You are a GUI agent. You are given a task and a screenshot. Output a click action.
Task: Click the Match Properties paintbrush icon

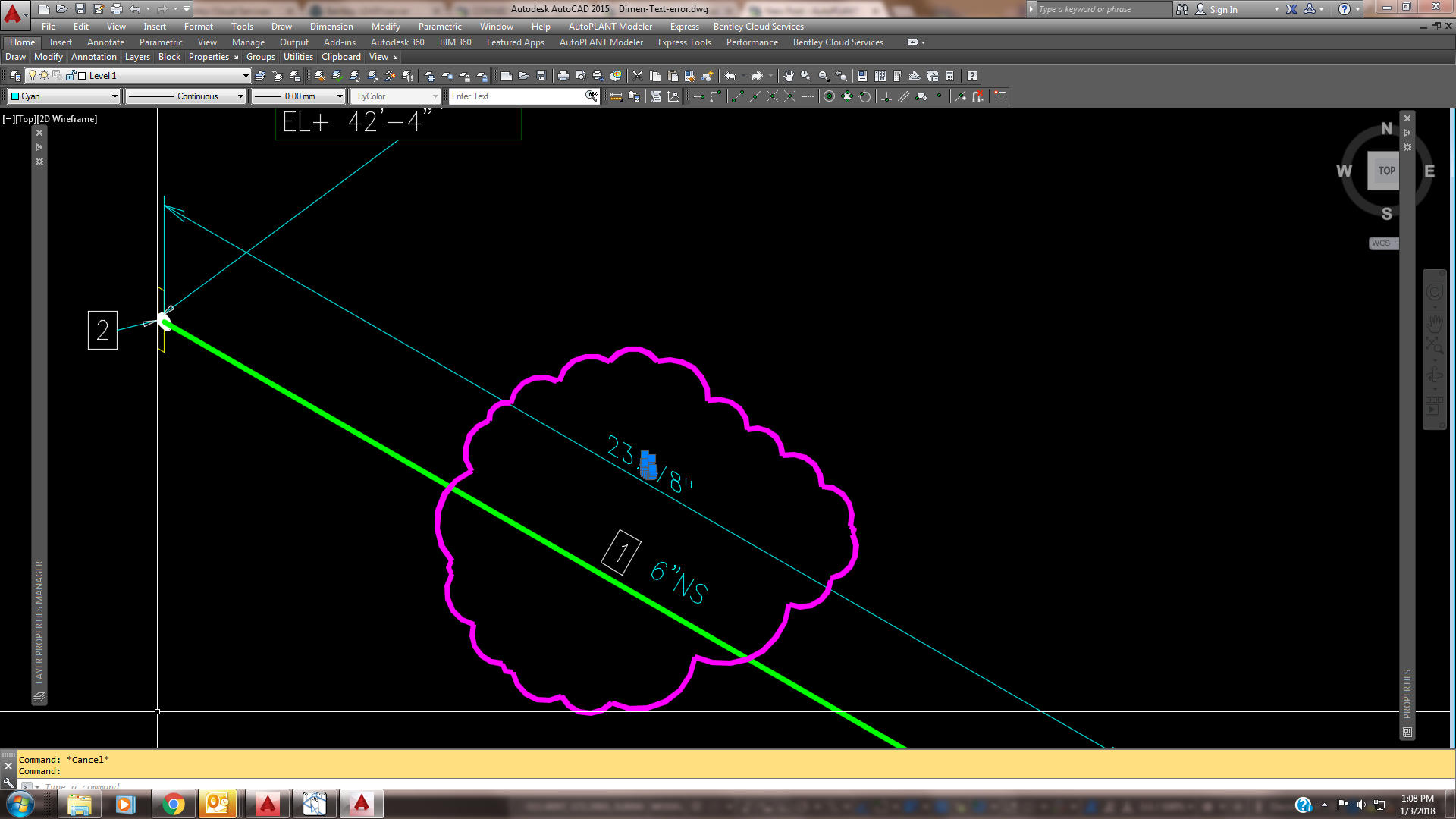(x=689, y=76)
